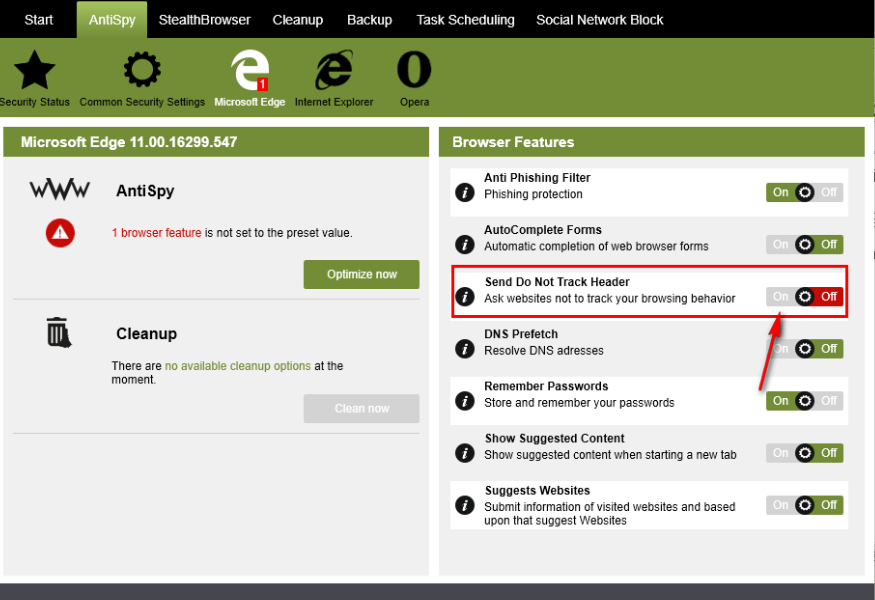Click 'Ask websites not to track' description
The image size is (875, 600).
click(x=609, y=299)
